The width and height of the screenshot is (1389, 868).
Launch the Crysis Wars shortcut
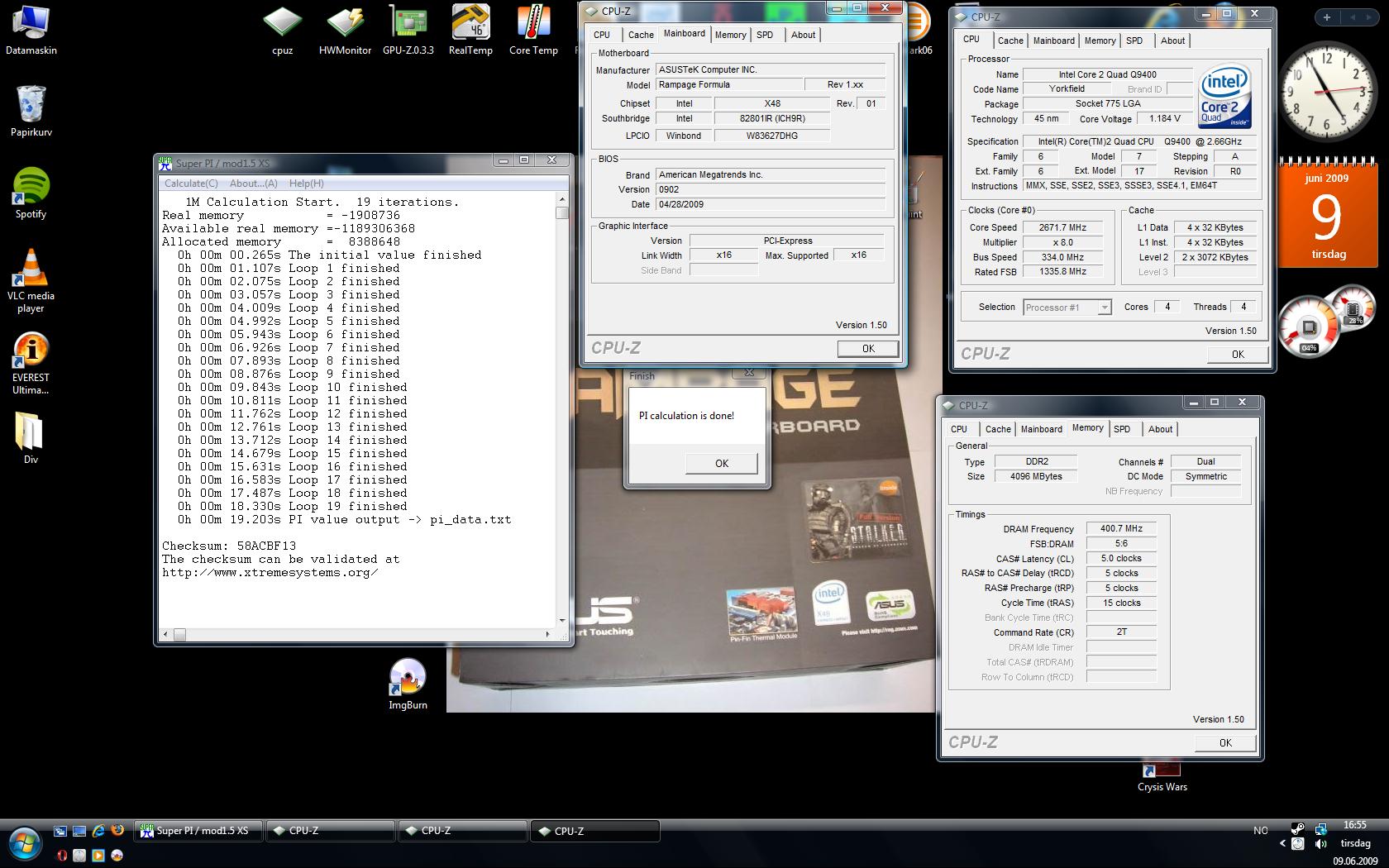(1162, 777)
